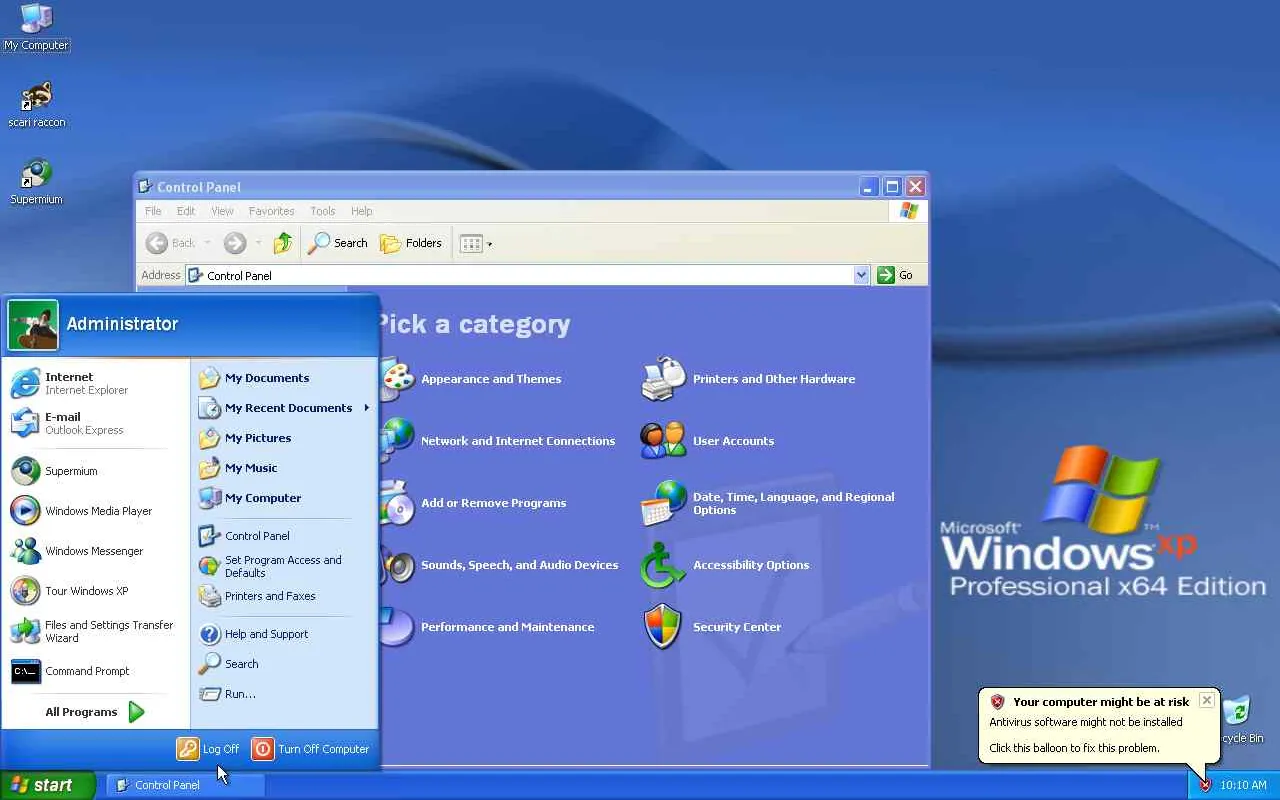Open Control Panel from the Start menu
Image resolution: width=1280 pixels, height=800 pixels.
click(x=284, y=536)
